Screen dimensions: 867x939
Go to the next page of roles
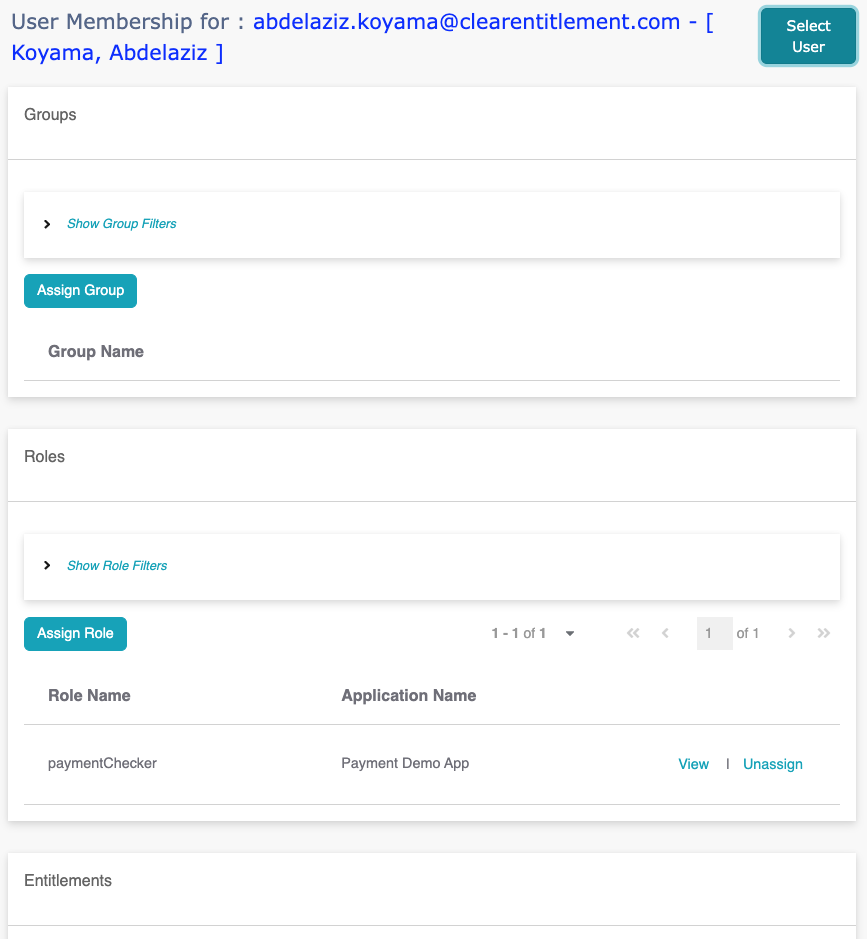click(x=792, y=633)
